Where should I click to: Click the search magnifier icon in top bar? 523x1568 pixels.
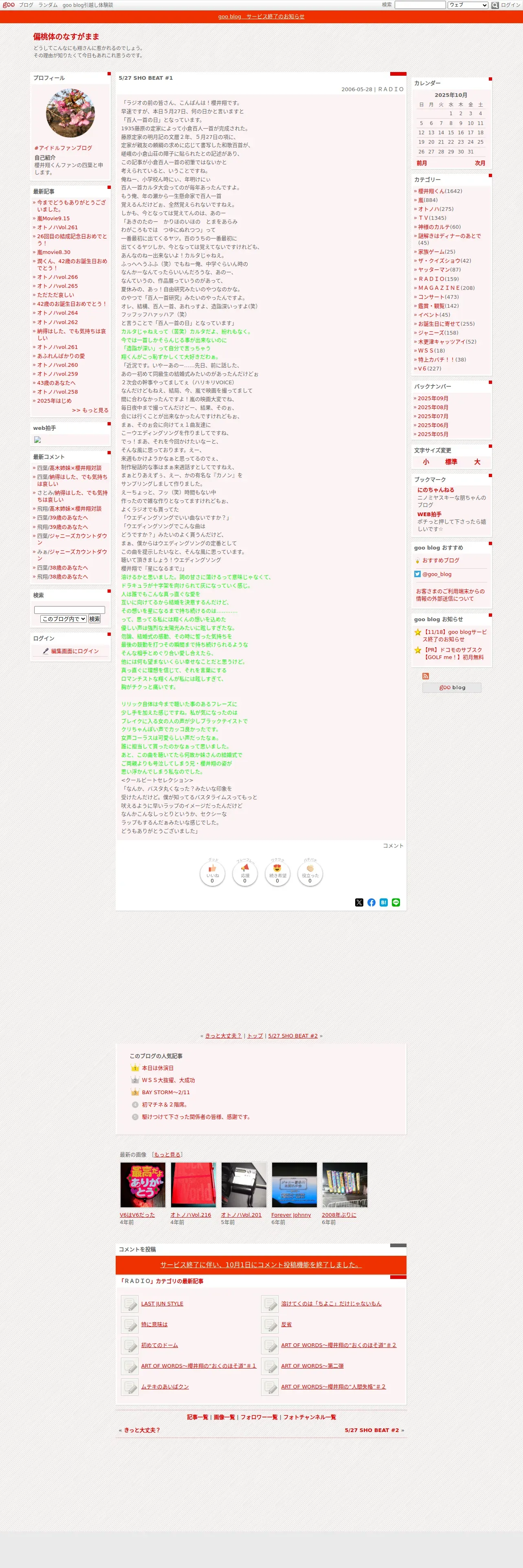495,5
